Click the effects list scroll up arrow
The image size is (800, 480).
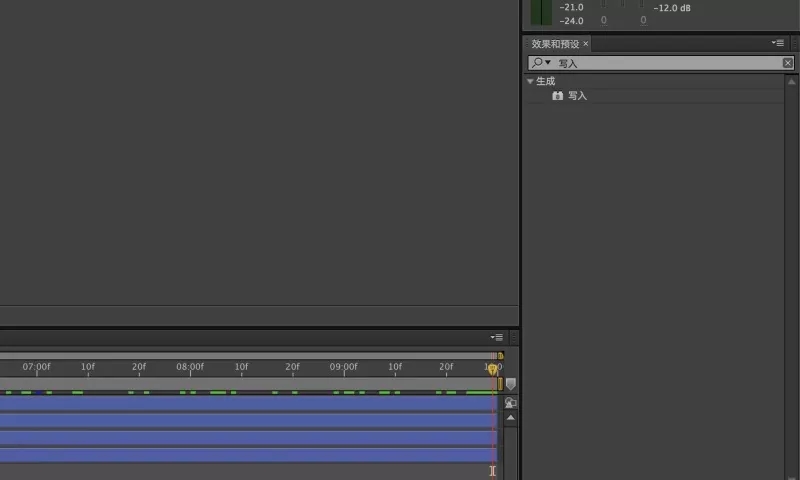(790, 81)
